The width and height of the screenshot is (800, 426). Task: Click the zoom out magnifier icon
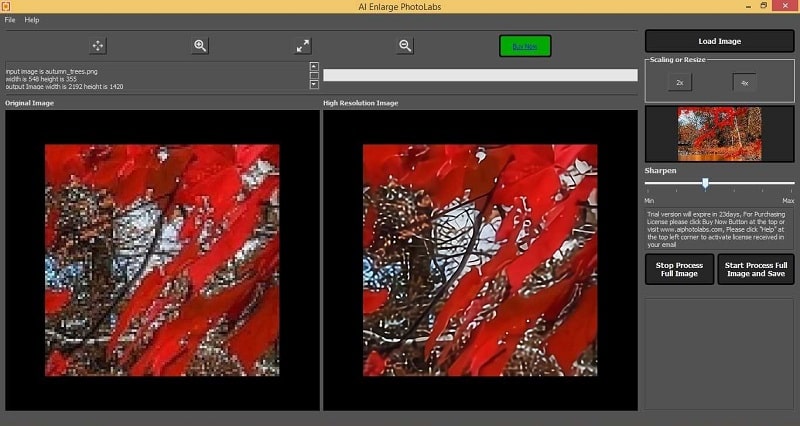405,46
